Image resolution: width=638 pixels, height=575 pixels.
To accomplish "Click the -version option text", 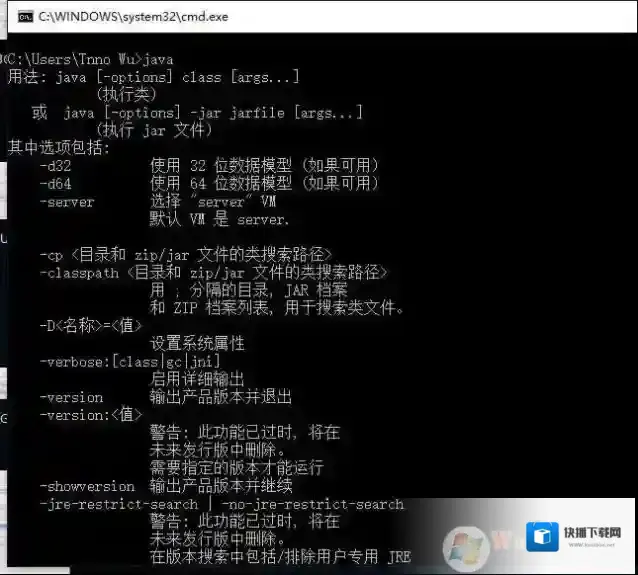I will pos(71,397).
